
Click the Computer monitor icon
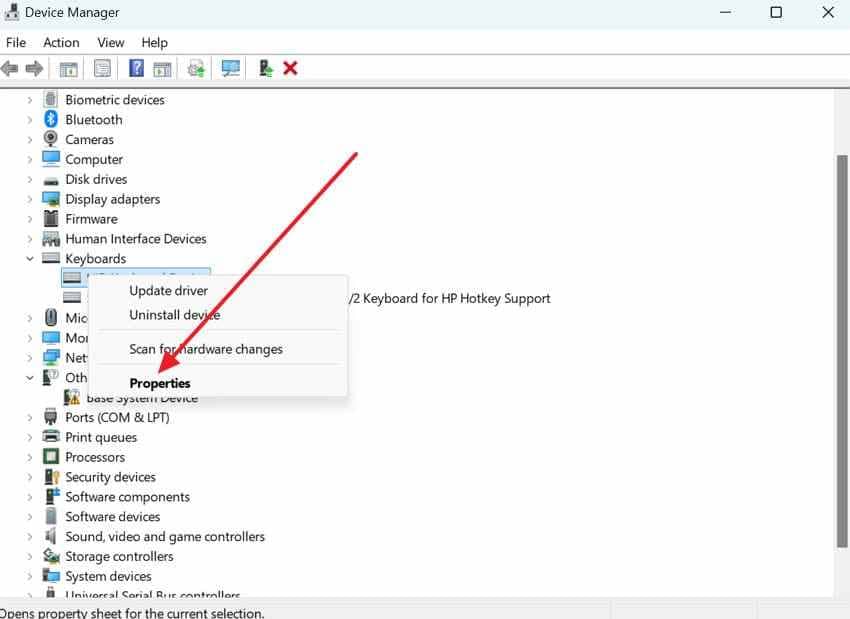click(51, 159)
